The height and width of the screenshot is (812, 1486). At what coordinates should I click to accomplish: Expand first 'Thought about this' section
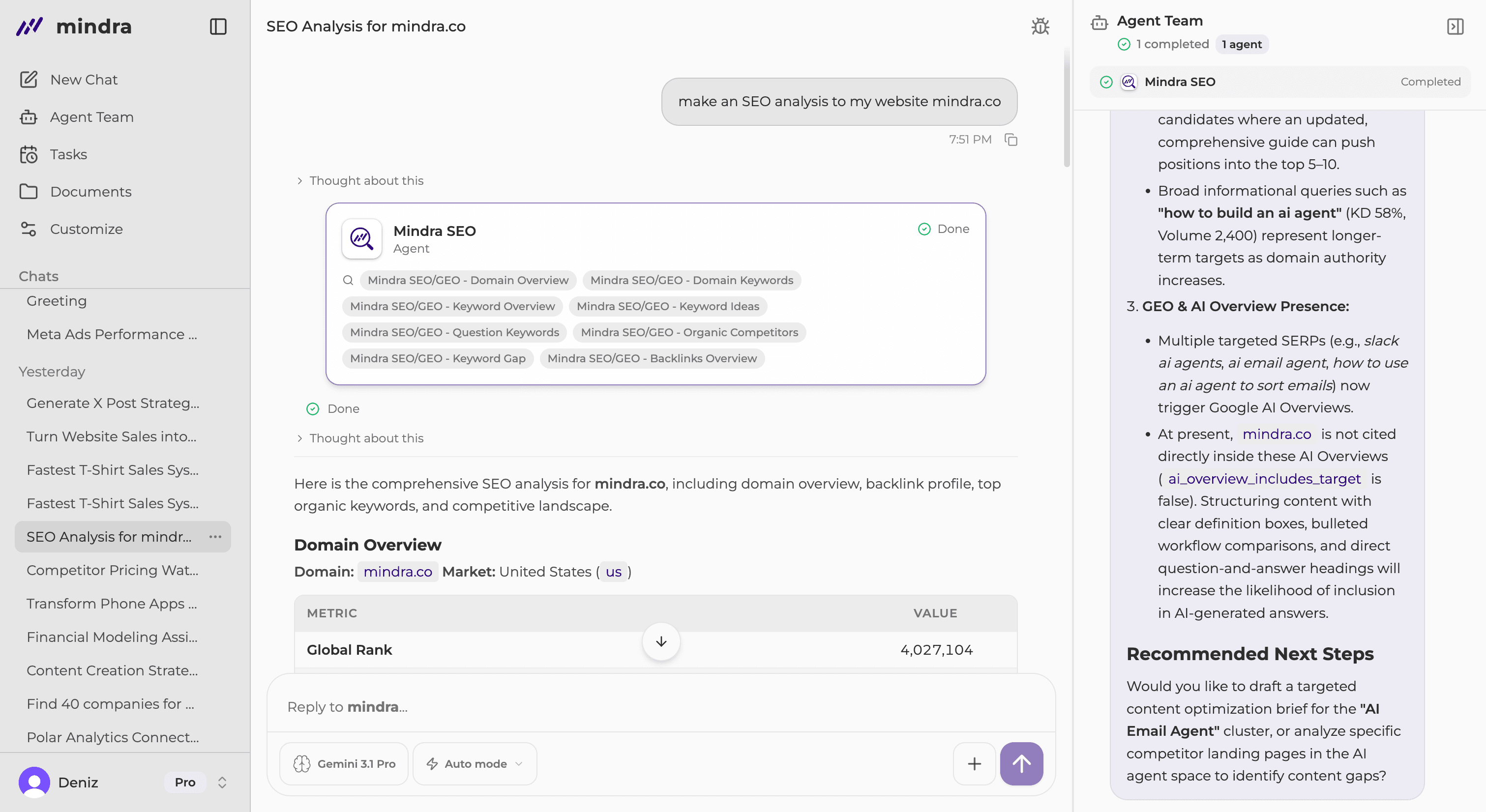tap(360, 180)
